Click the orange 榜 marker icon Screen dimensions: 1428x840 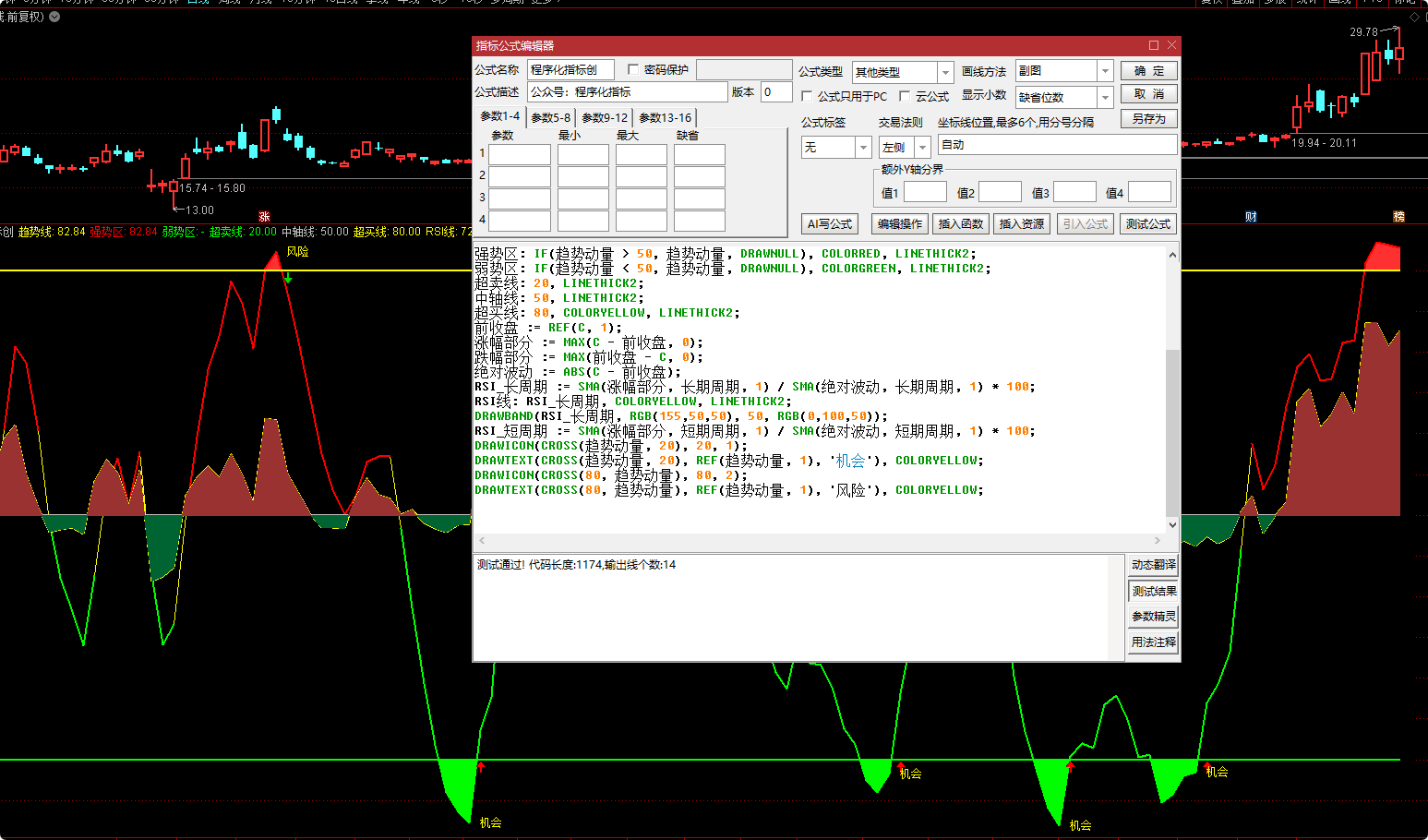[1398, 217]
